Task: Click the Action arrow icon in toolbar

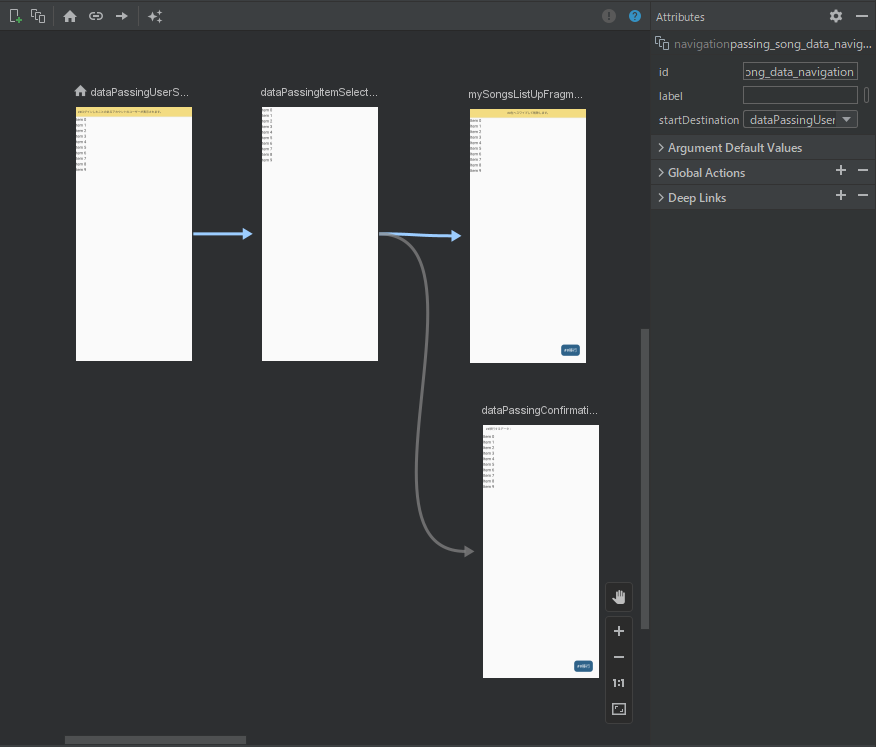Action: tap(121, 16)
